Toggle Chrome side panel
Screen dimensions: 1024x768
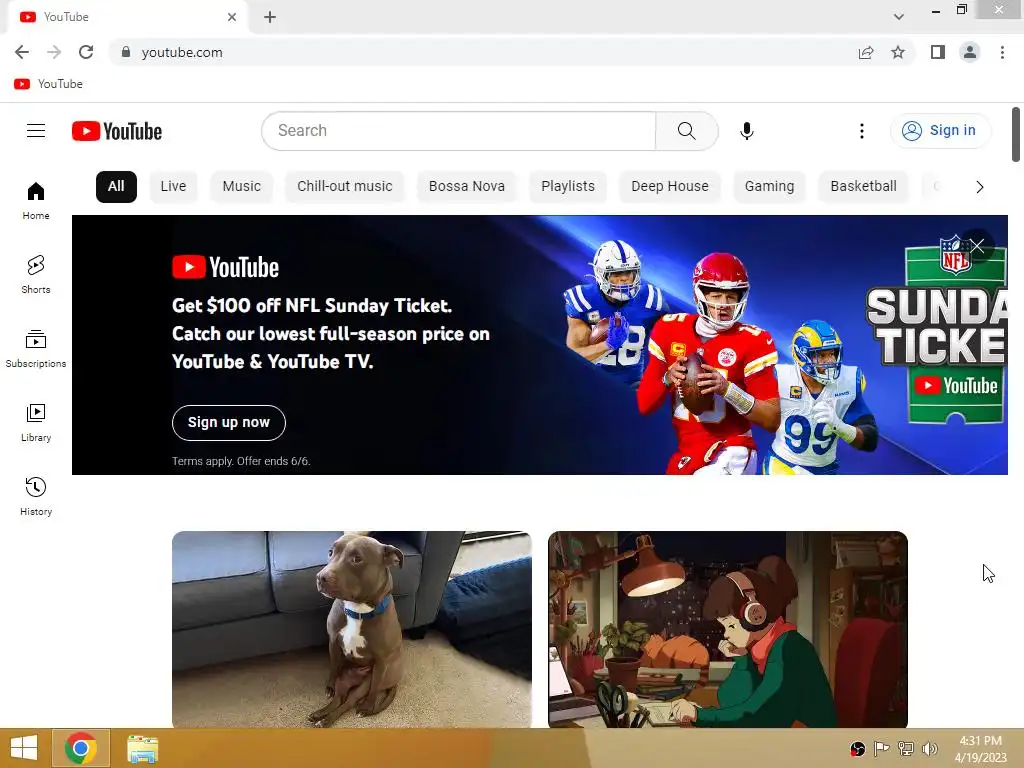click(x=938, y=52)
